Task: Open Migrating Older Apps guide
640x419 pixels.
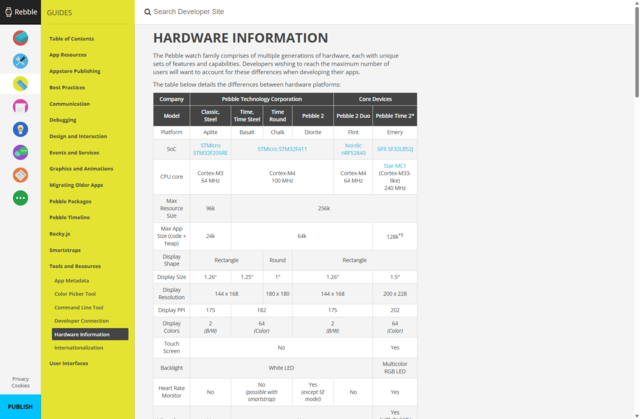Action: pyautogui.click(x=76, y=185)
